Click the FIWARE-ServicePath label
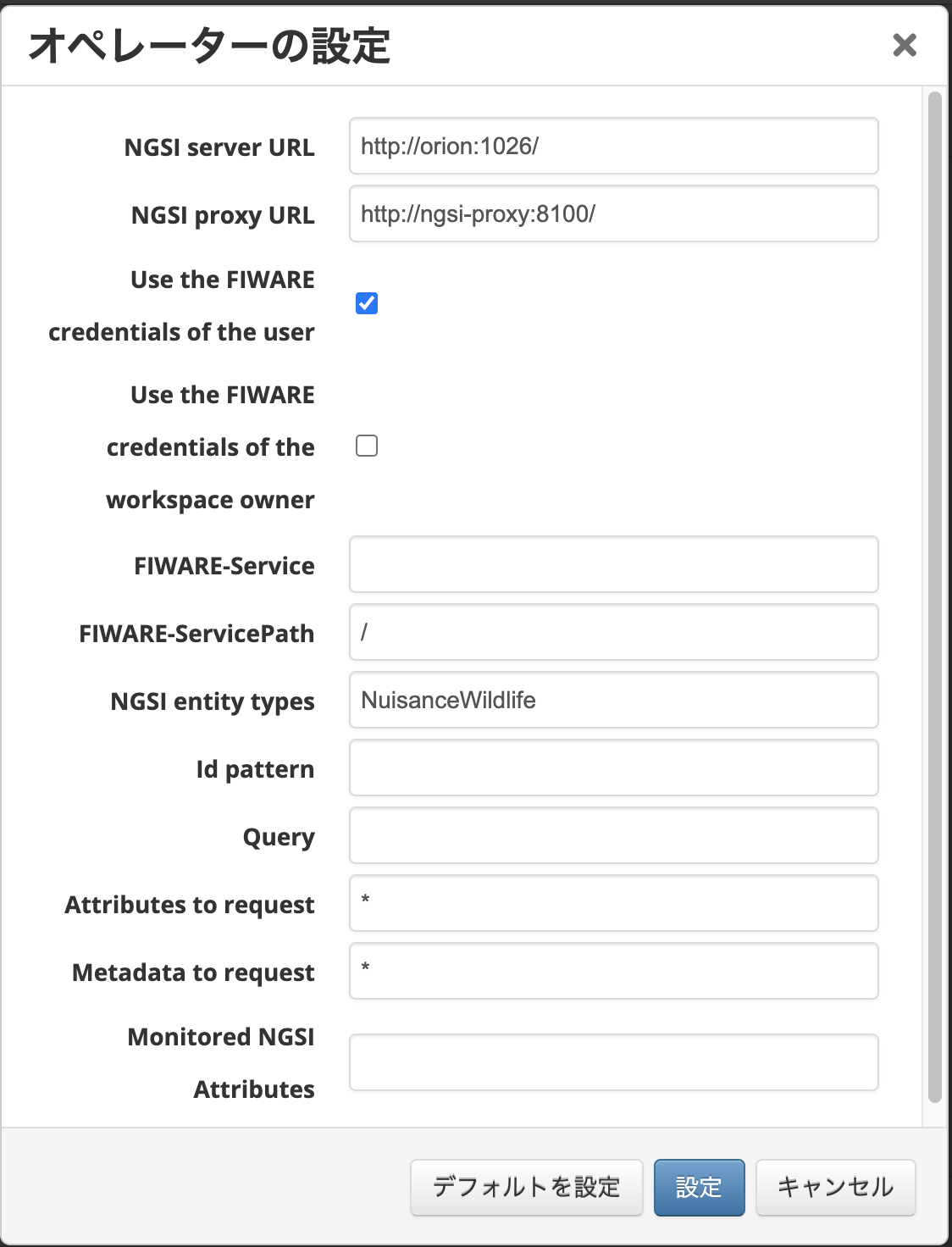This screenshot has height=1247, width=952. 196,633
